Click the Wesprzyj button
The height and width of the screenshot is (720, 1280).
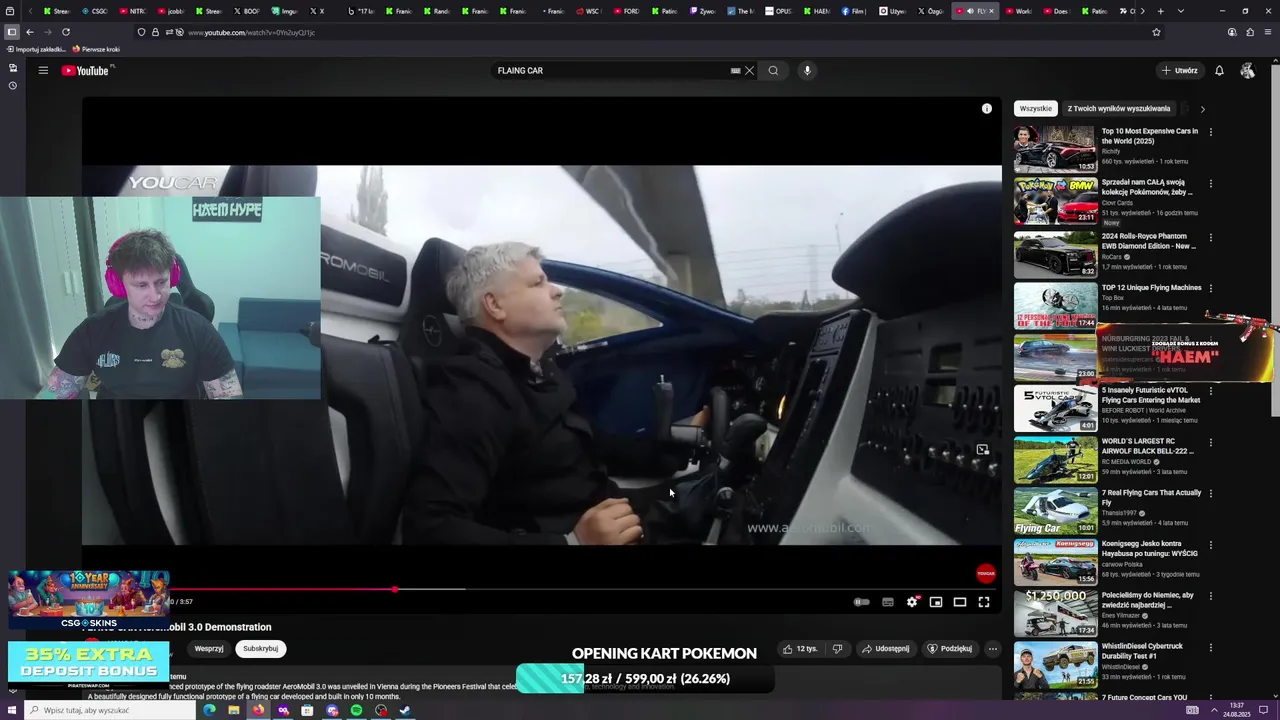click(209, 649)
